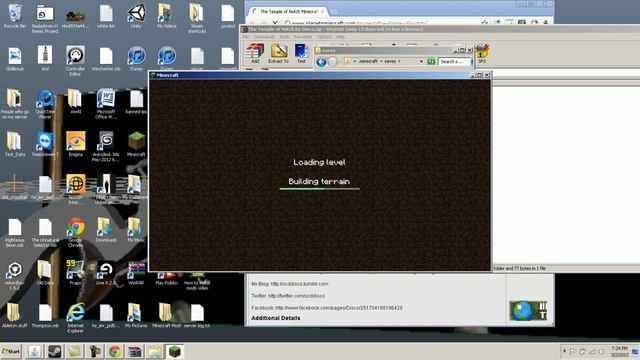Click the Start button

11,351
